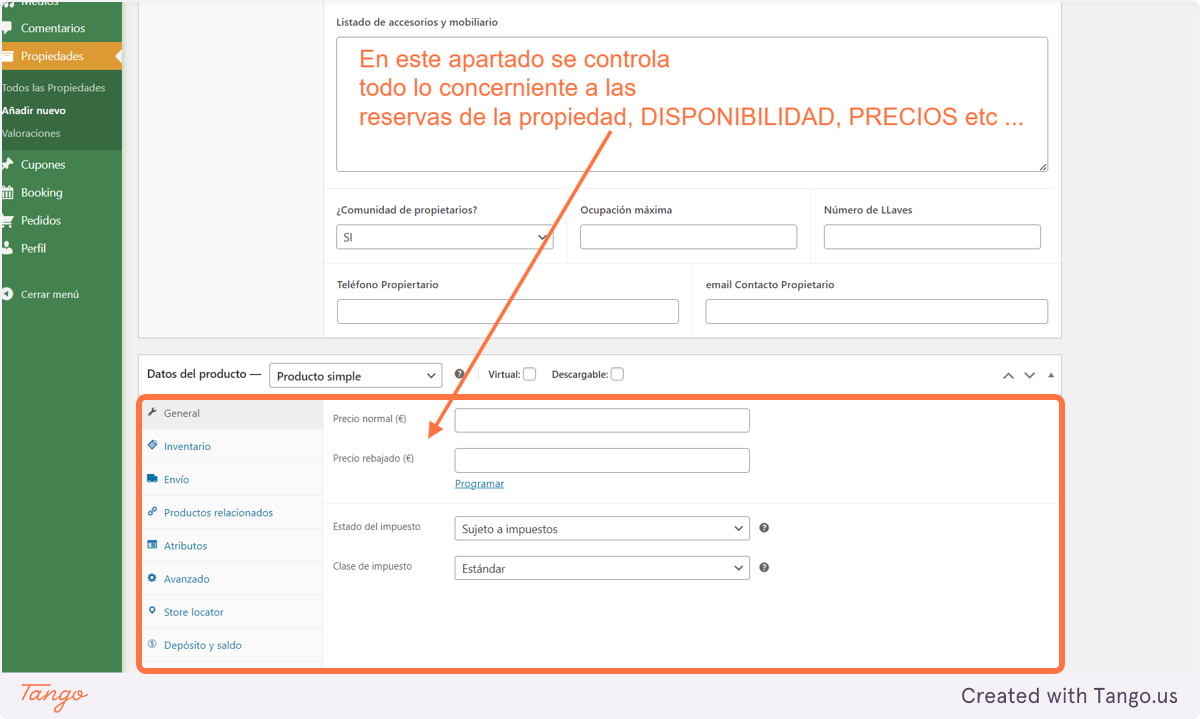Switch to the Store locator tab
This screenshot has width=1200, height=719.
232,612
